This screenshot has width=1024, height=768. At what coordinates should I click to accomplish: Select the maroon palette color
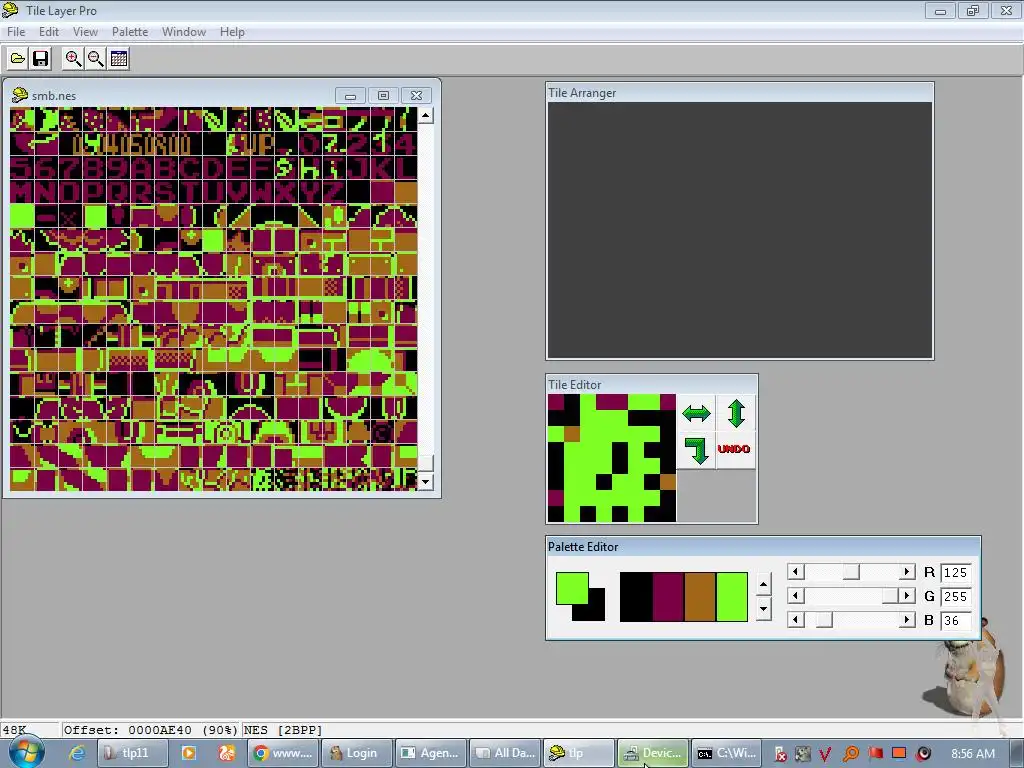click(667, 597)
